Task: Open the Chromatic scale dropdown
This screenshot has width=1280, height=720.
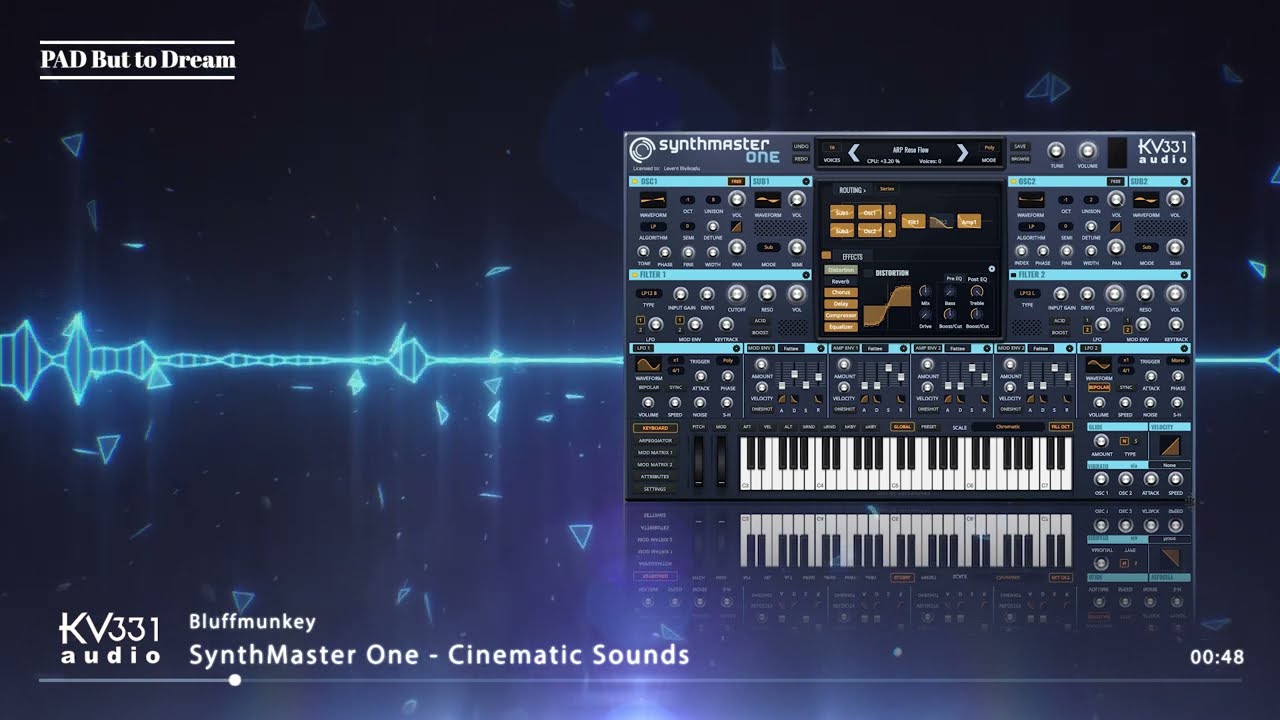Action: [1009, 427]
